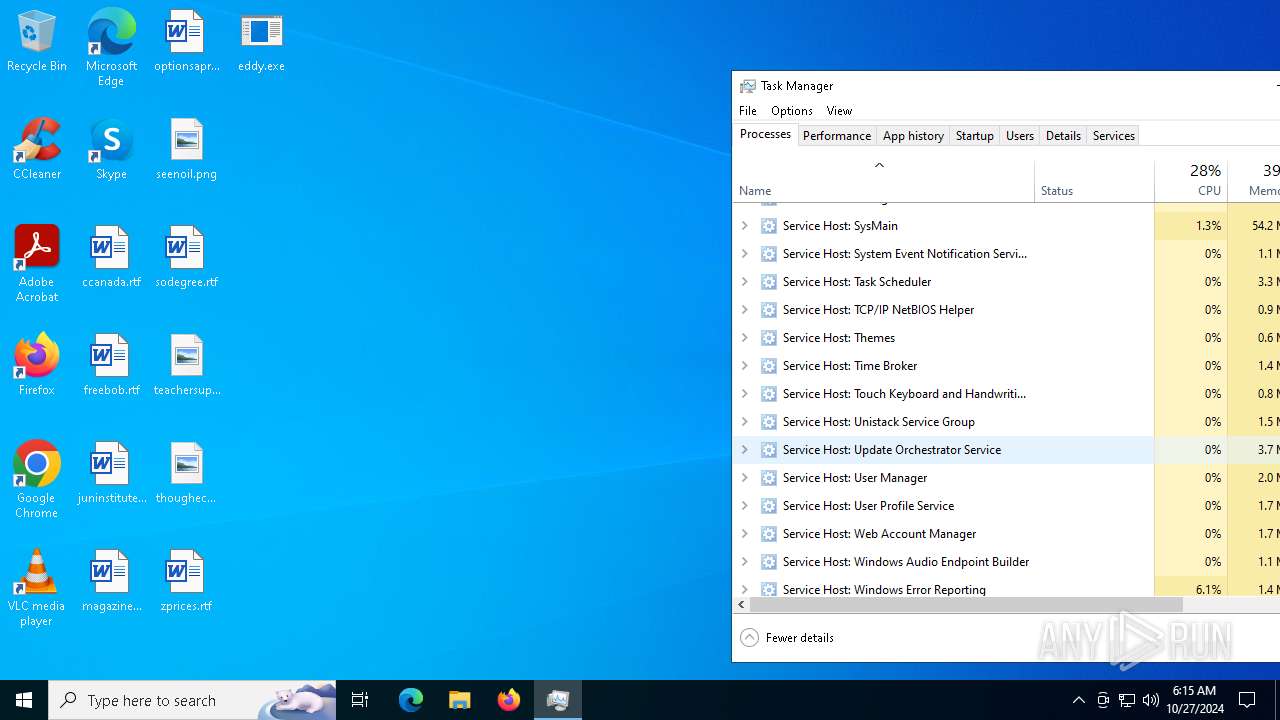1280x720 pixels.
Task: Click the Task Manager taskbar button
Action: point(558,700)
